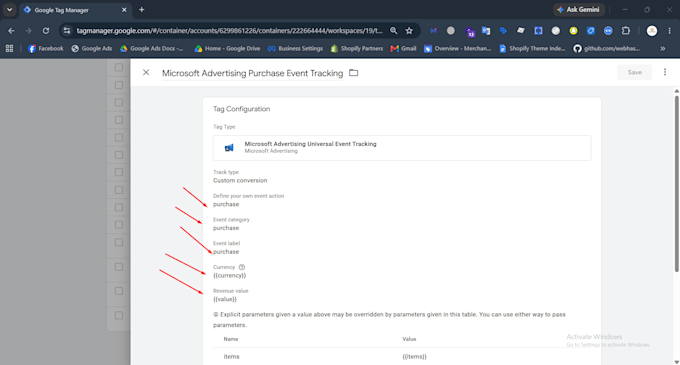Screen dimensions: 680x365
Task: Show hidden bookmarks with the double chevron
Action: (663, 49)
